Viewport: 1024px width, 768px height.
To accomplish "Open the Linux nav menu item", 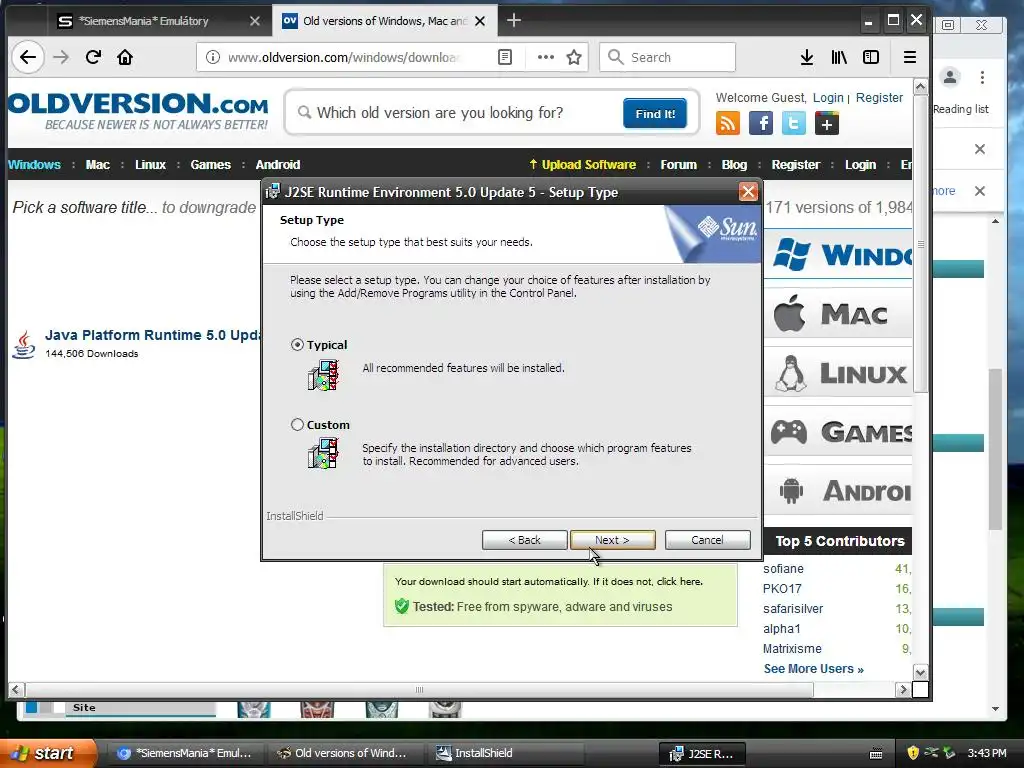I will (x=150, y=165).
